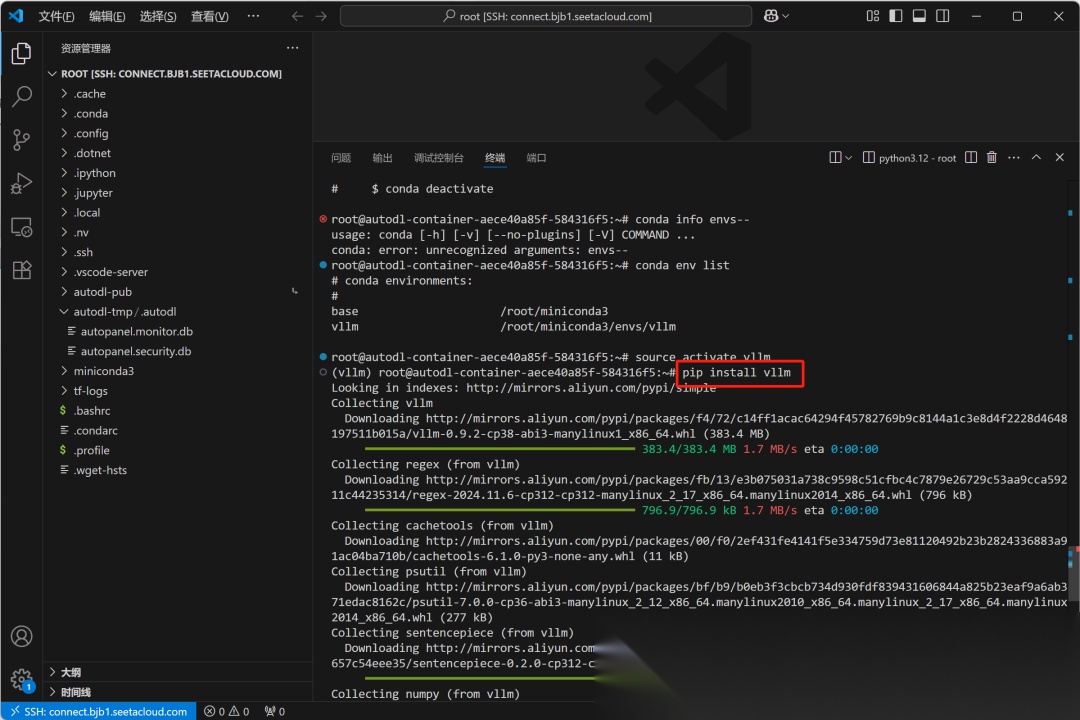The width and height of the screenshot is (1080, 720).
Task: Expand the .vscode-server folder
Action: (177, 272)
